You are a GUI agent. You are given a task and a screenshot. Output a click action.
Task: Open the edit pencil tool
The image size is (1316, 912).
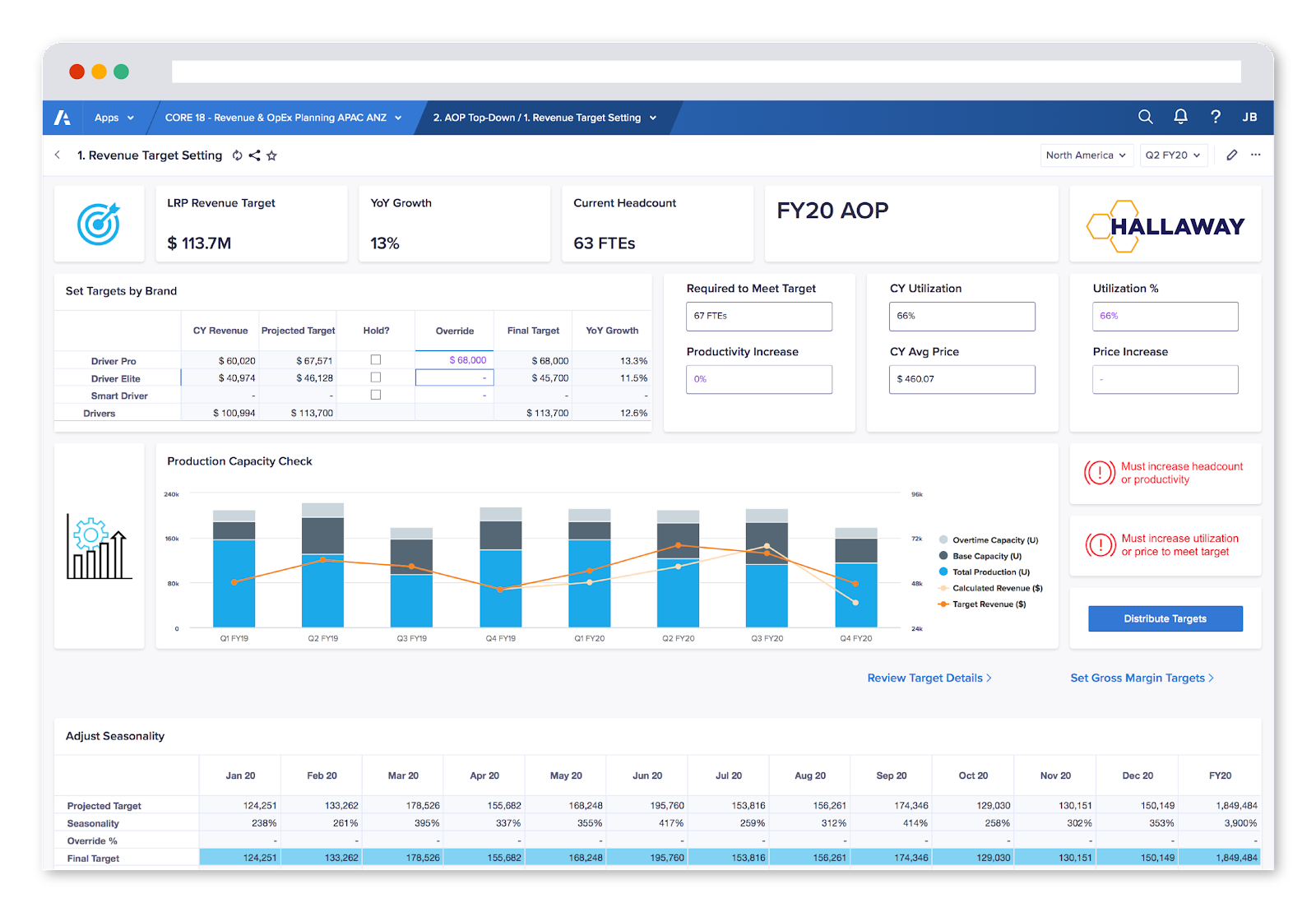[x=1231, y=155]
